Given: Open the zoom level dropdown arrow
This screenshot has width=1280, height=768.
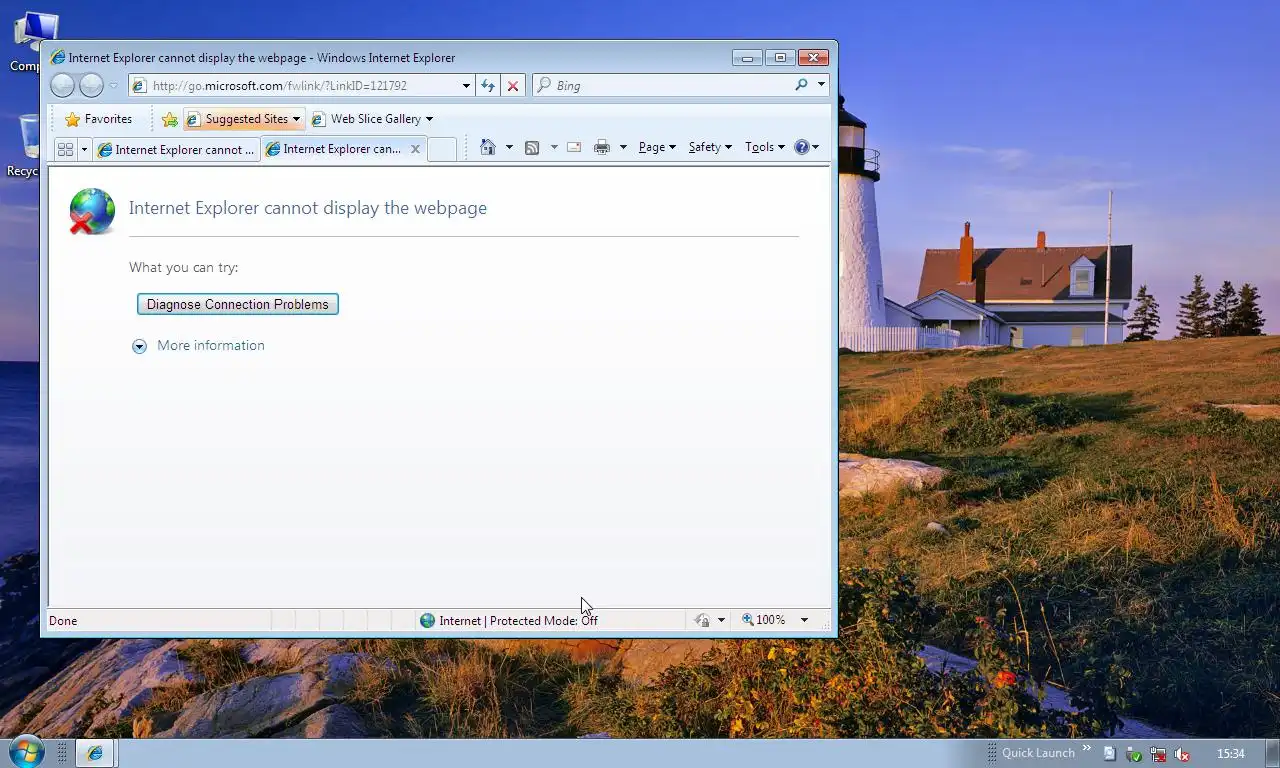Looking at the screenshot, I should click(x=804, y=620).
